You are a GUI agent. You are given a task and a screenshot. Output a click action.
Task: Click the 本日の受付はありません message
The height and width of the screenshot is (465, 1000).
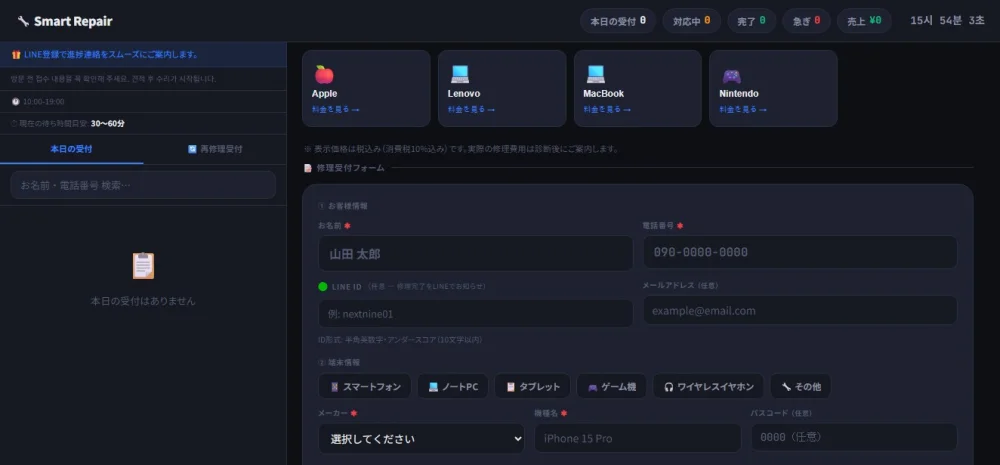coord(143,301)
